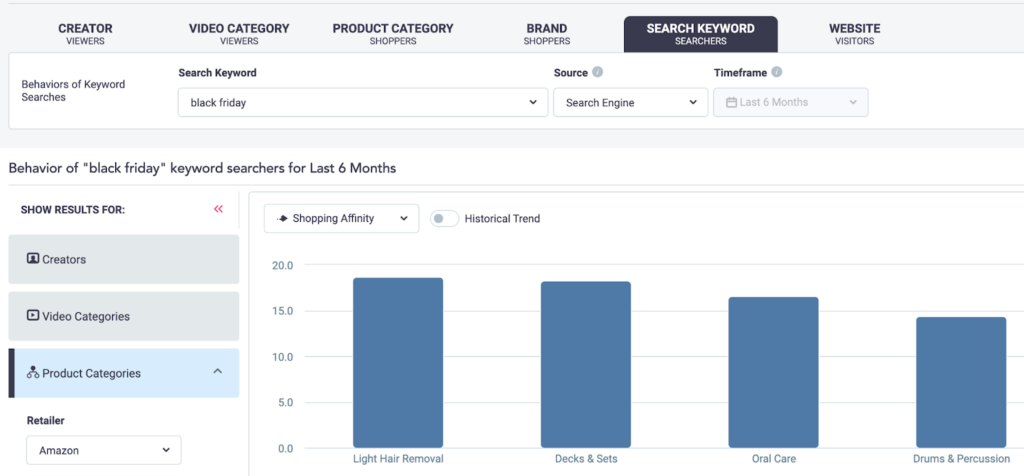Click the Oral Care chart bar
Viewport: 1024px width, 476px height.
[x=773, y=372]
